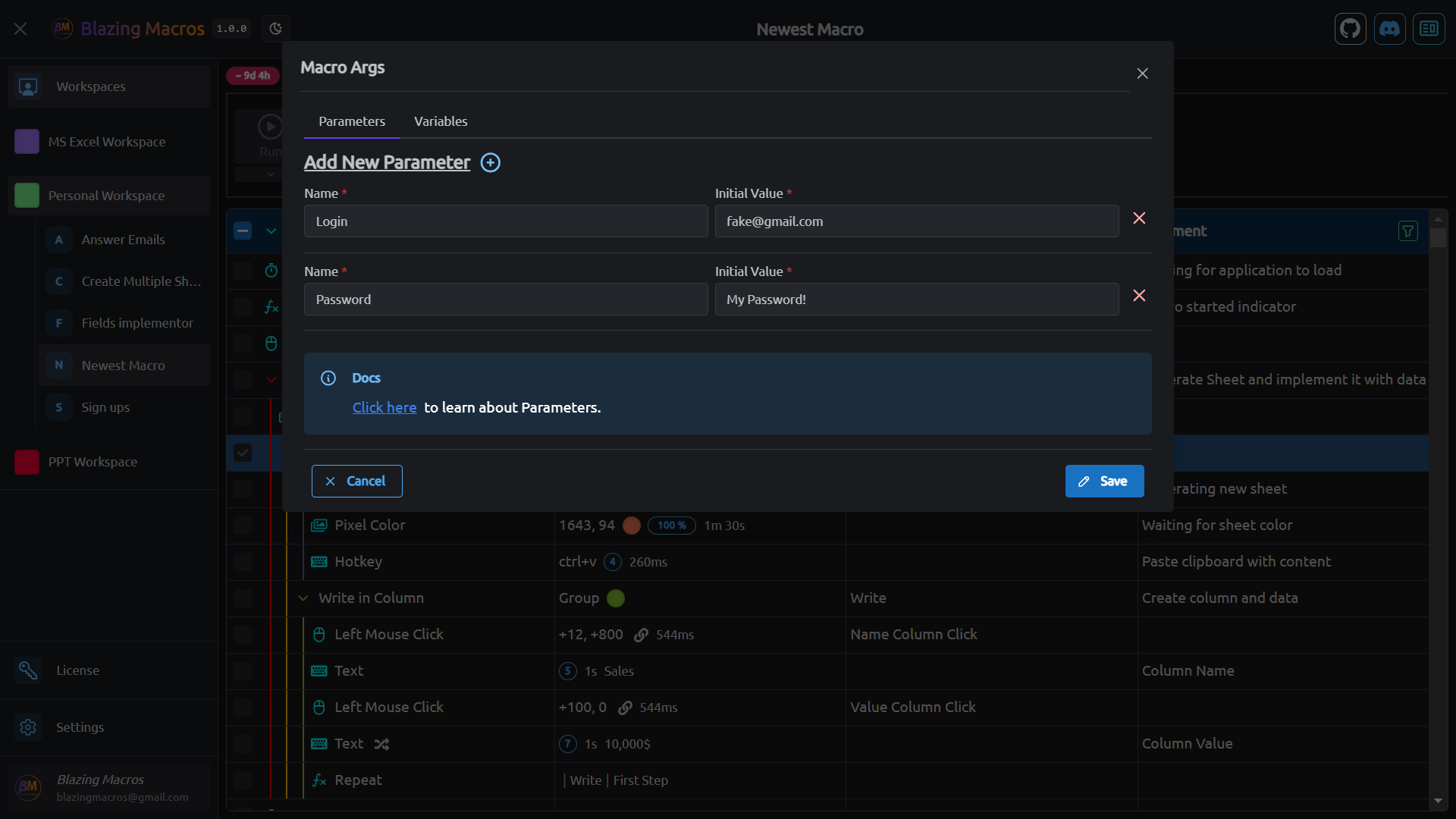Click the PPT Workspace red swatch
The height and width of the screenshot is (819, 1456).
(27, 462)
